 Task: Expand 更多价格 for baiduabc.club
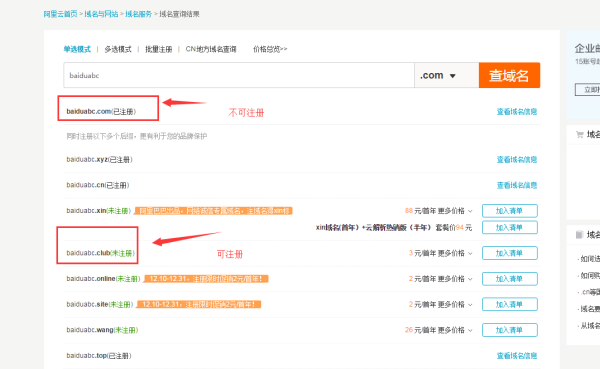[x=455, y=253]
